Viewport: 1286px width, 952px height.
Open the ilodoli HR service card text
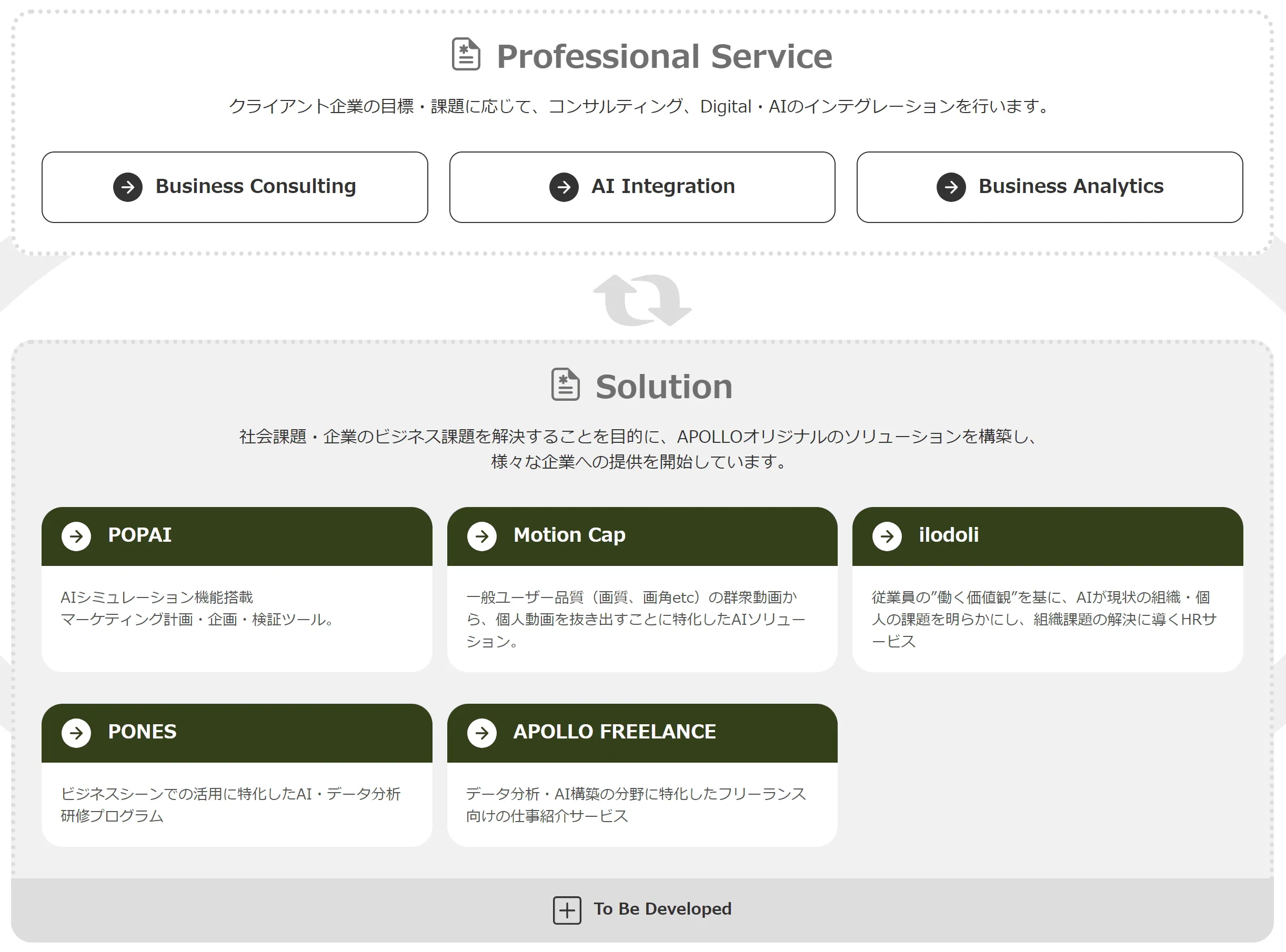click(x=1043, y=620)
